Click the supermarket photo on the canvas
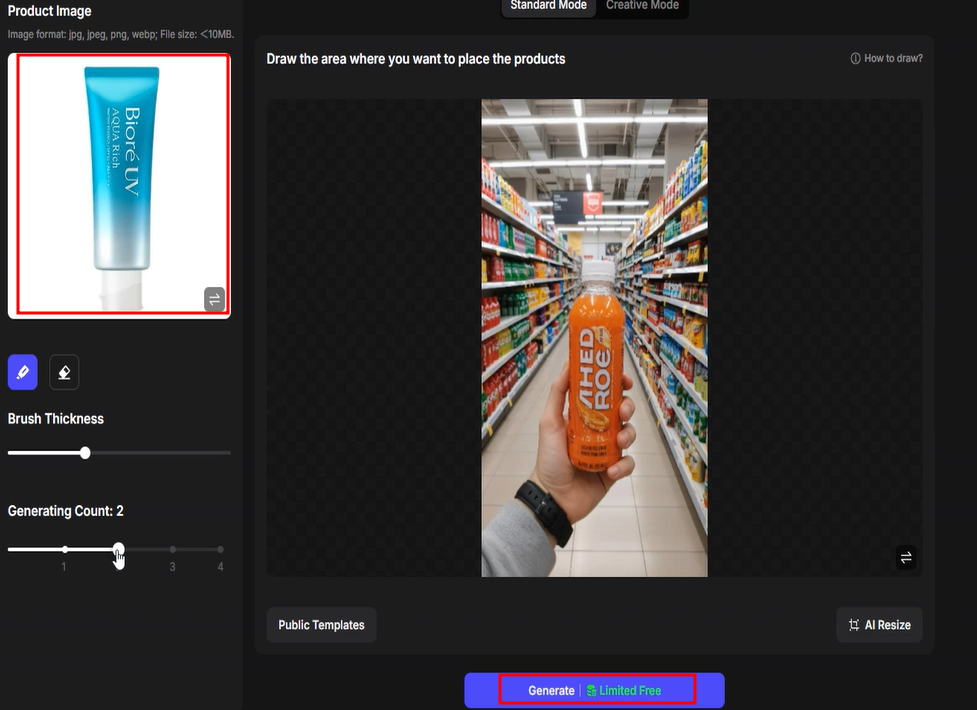Screen dimensions: 977x710 coord(594,338)
